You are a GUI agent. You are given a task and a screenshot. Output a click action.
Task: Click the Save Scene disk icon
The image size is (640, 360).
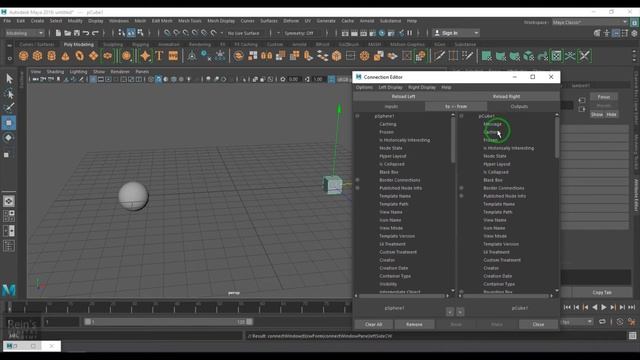pos(77,33)
